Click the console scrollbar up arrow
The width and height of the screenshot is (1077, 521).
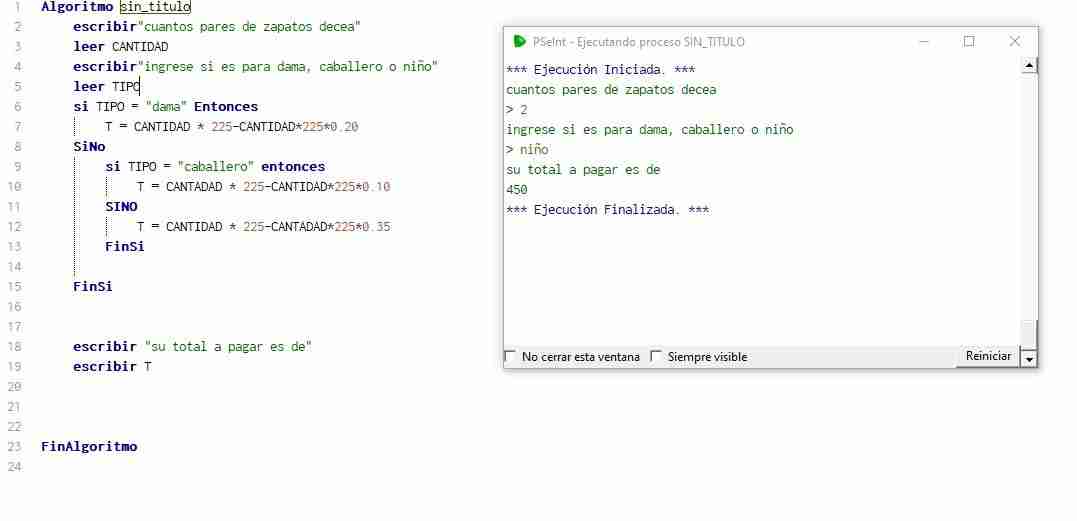pos(1029,66)
